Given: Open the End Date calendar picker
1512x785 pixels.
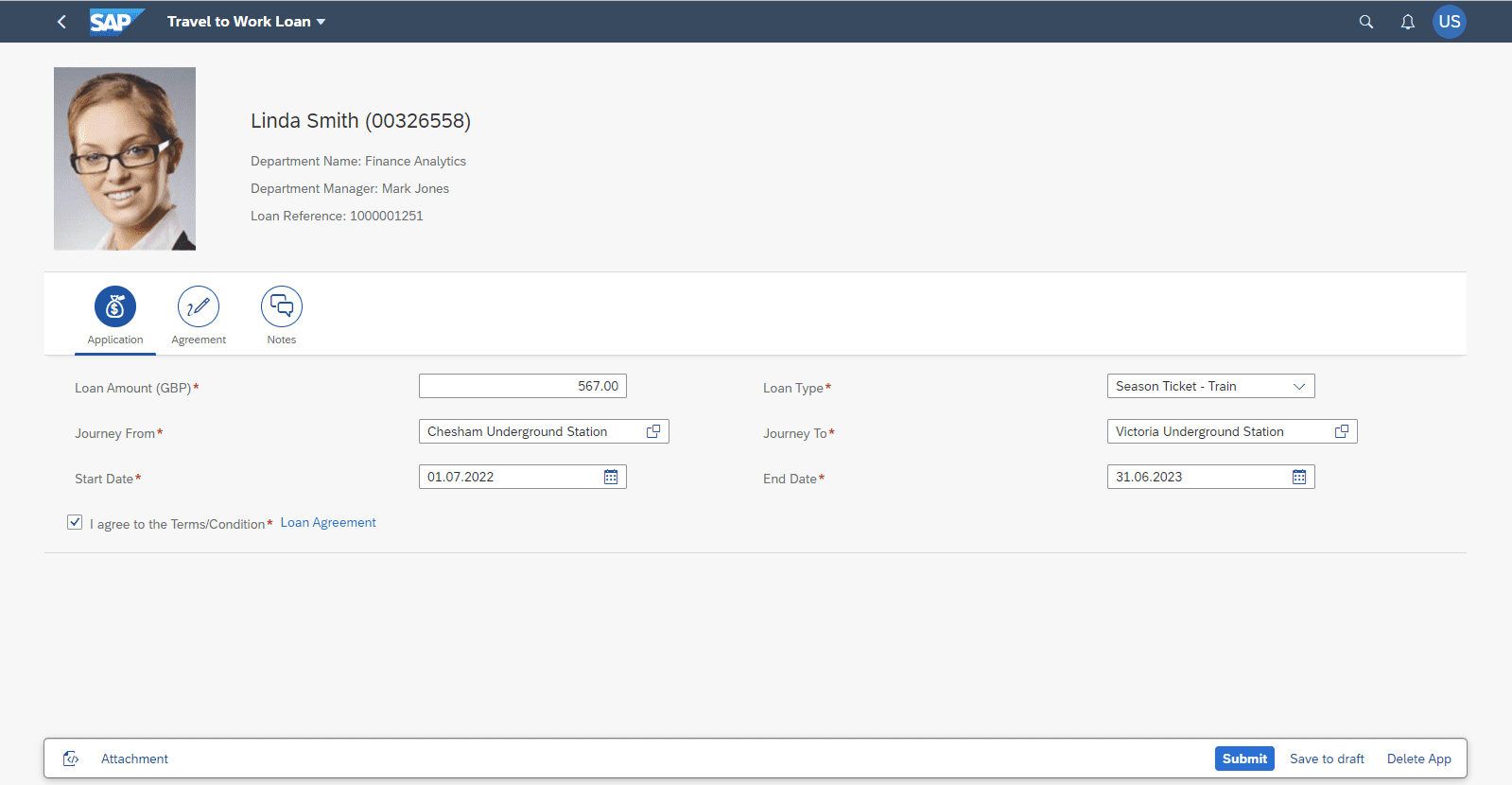Looking at the screenshot, I should pyautogui.click(x=1299, y=477).
